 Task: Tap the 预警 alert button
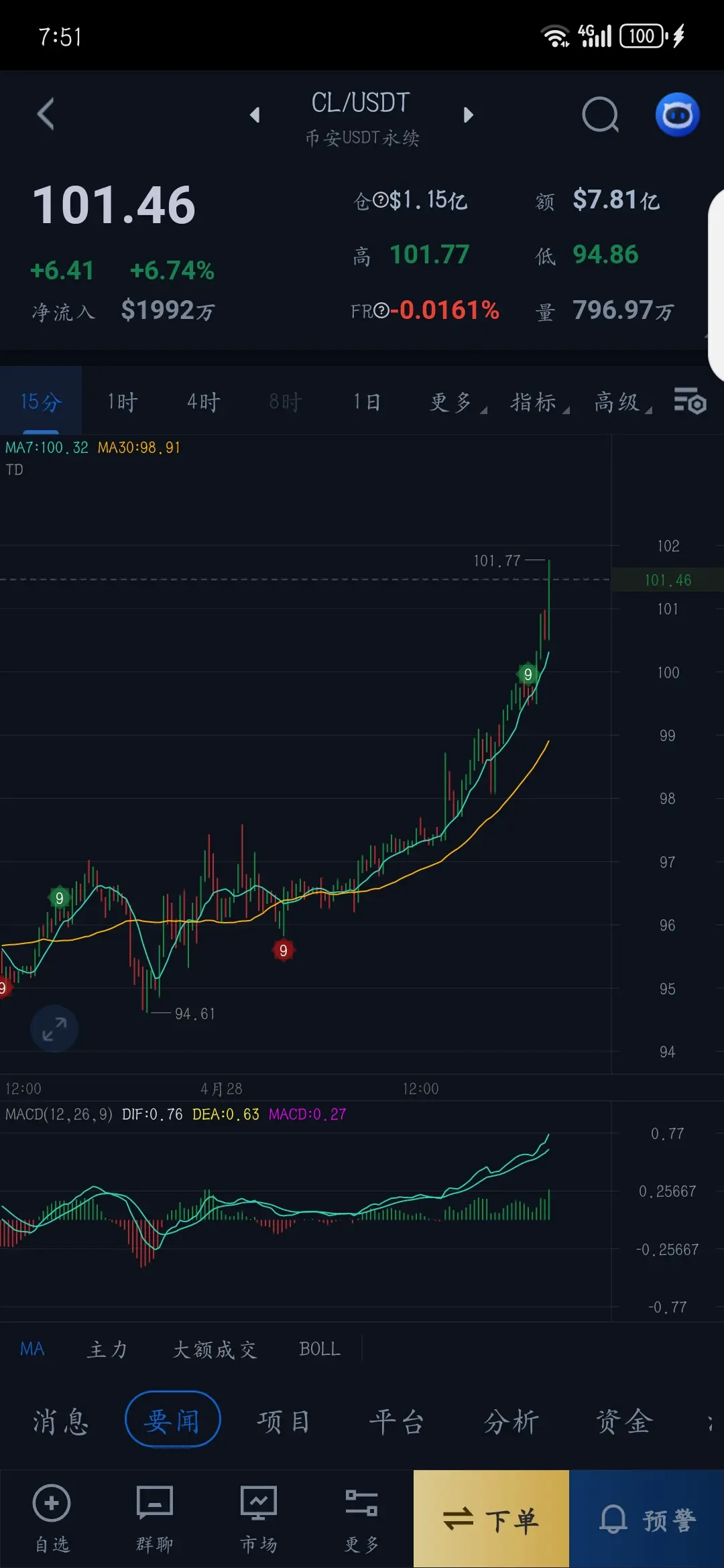[647, 1519]
